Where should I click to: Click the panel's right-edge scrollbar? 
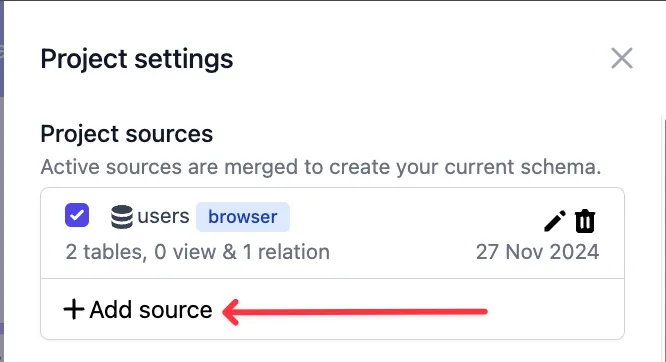pyautogui.click(x=663, y=238)
